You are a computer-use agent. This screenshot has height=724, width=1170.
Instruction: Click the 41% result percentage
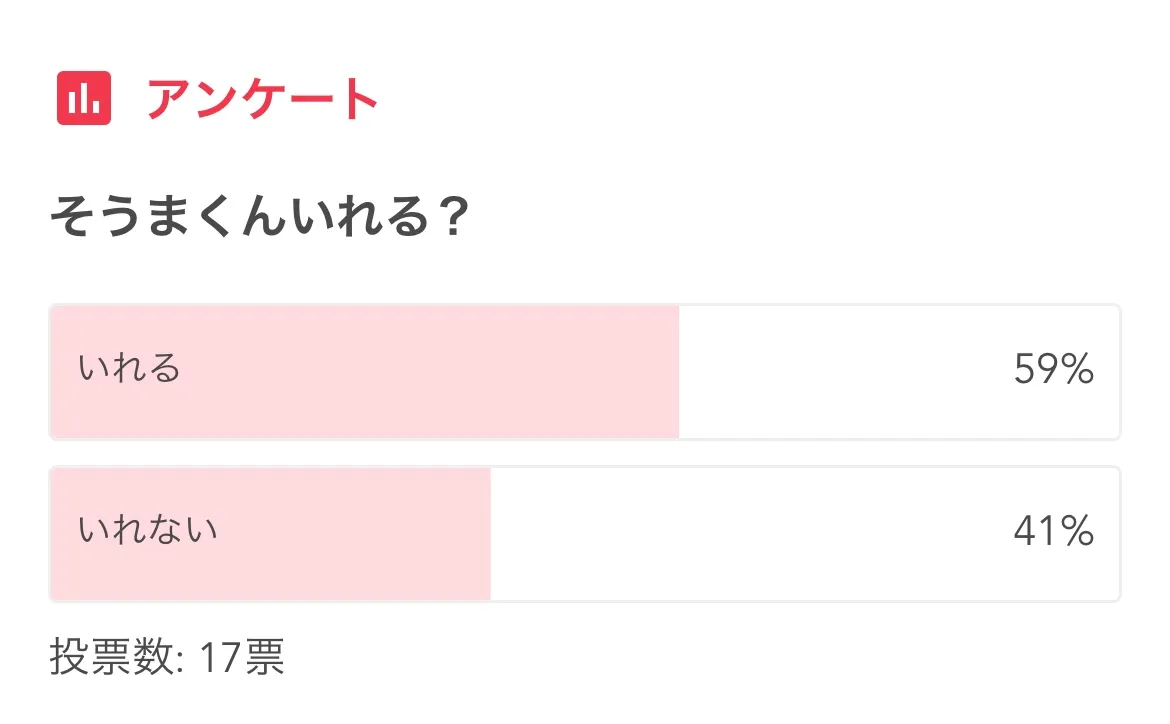point(1053,532)
